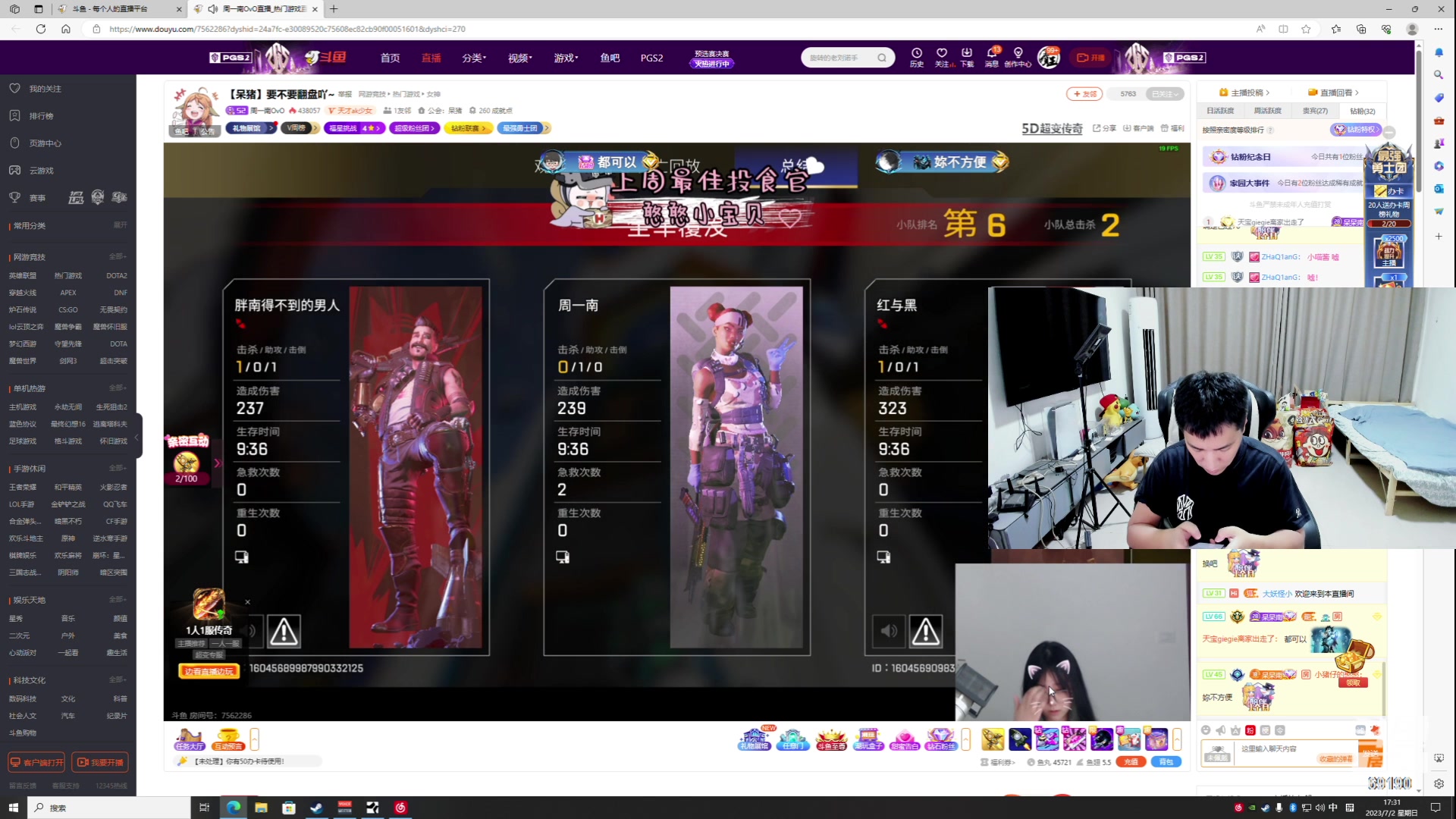Open File Explorer in the Windows taskbar
1456x819 pixels.
click(261, 808)
